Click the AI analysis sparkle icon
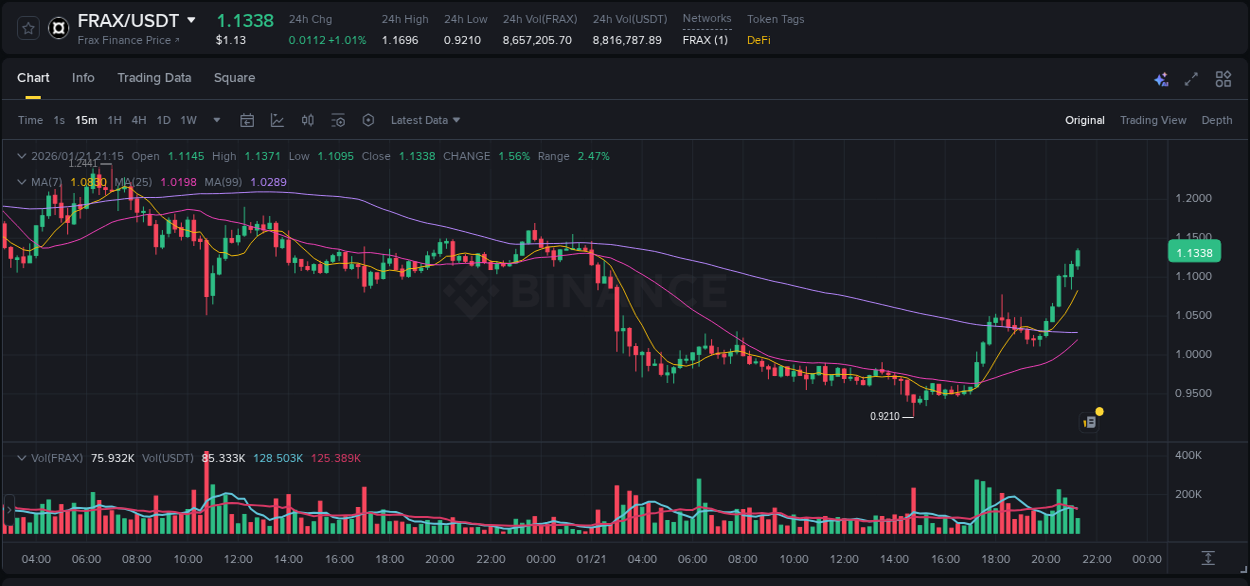This screenshot has width=1250, height=586. [x=1160, y=77]
